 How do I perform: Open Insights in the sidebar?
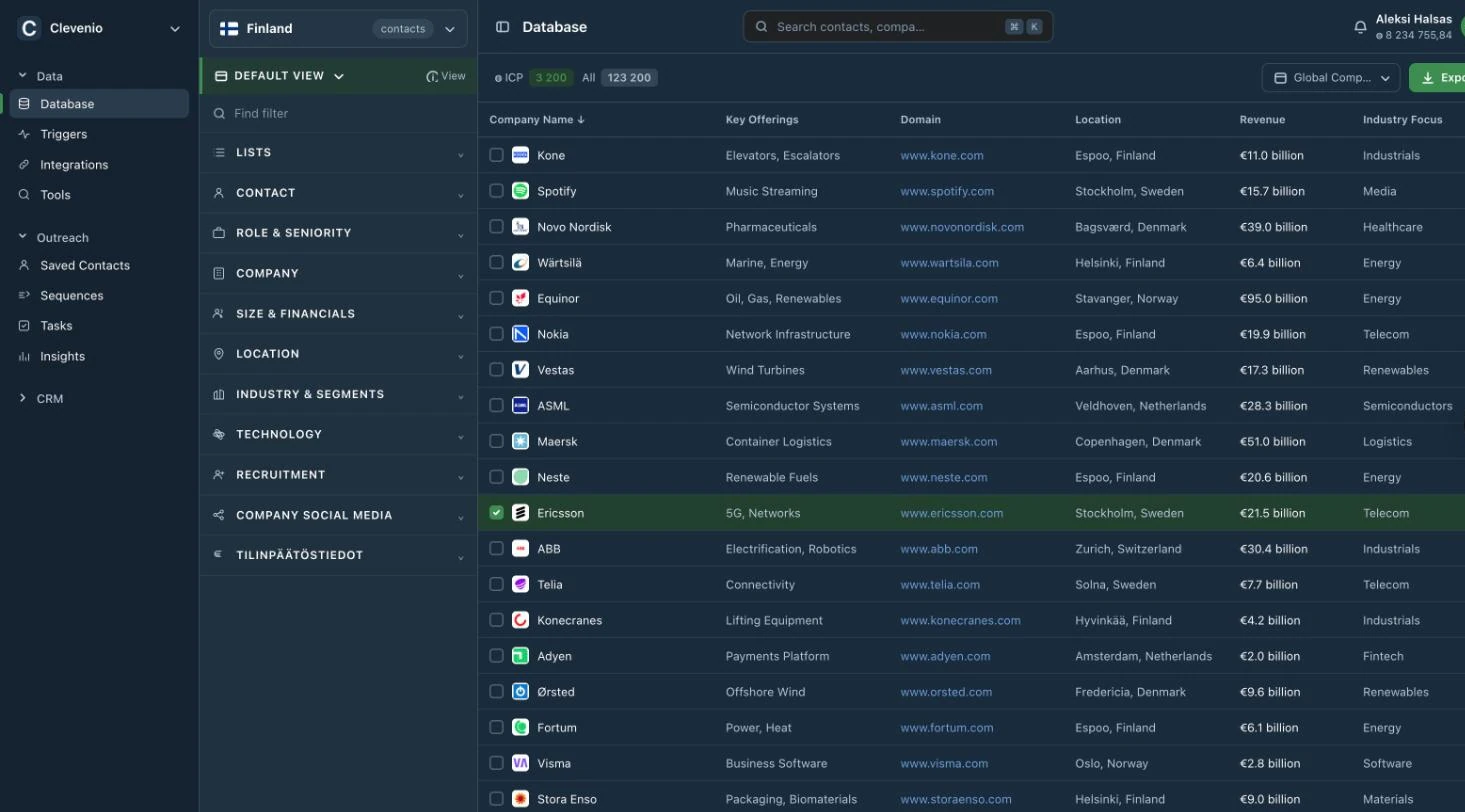[x=99, y=356]
